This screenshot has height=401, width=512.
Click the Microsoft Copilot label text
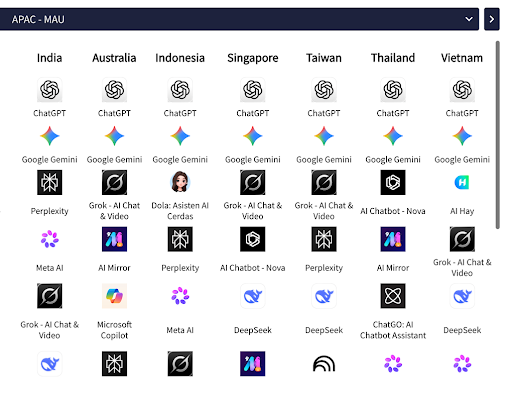[x=114, y=330]
